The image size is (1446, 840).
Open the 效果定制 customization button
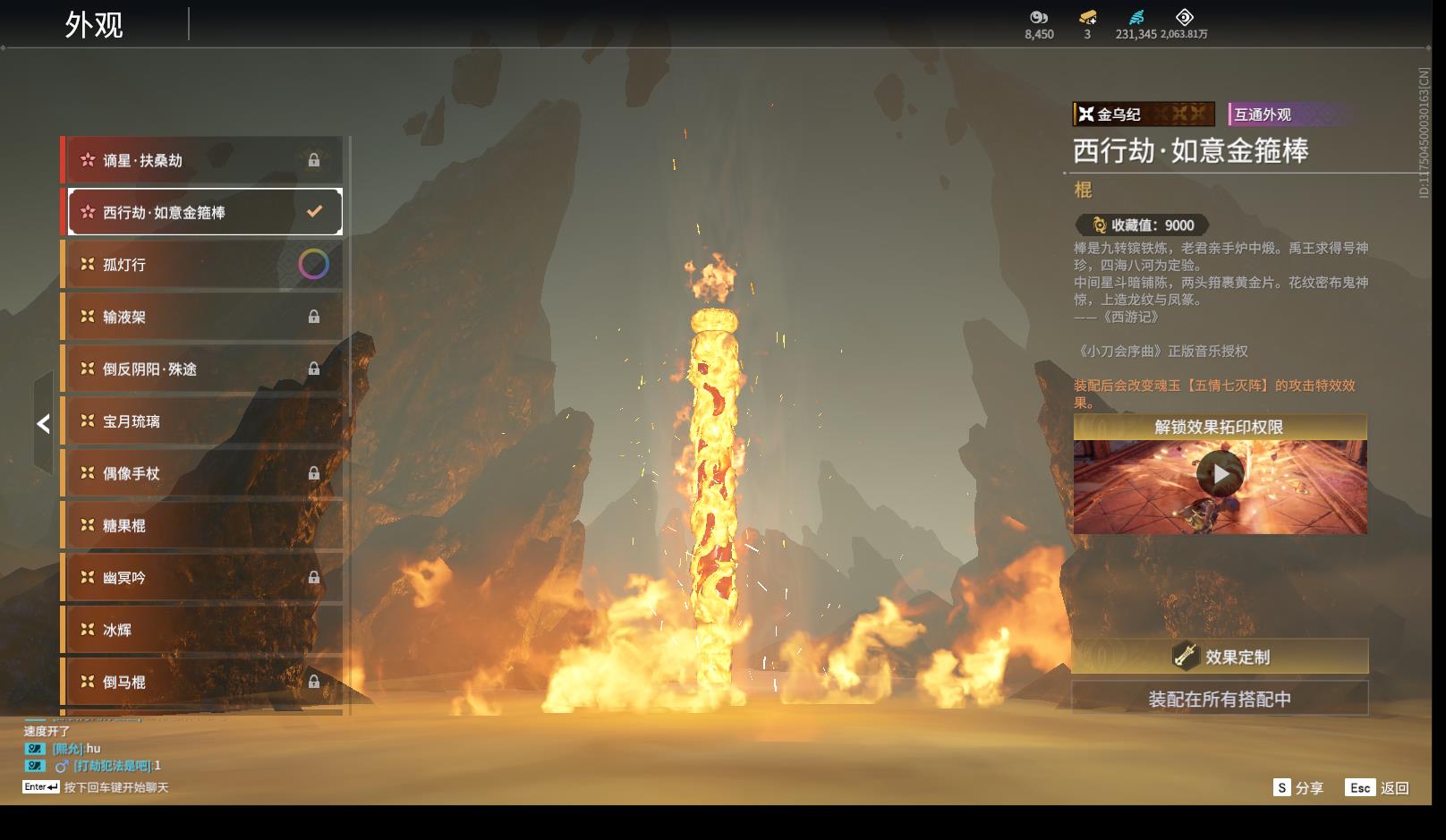click(x=1220, y=657)
